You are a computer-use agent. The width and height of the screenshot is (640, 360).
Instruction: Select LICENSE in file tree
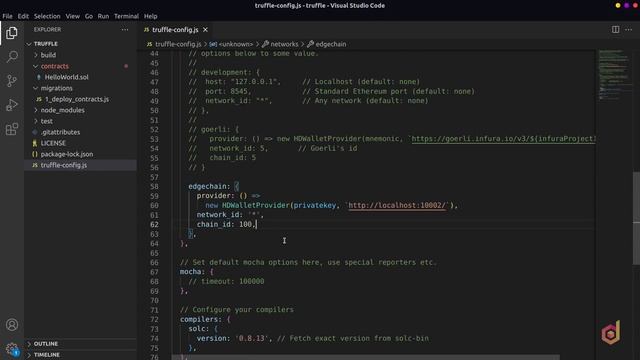pos(53,143)
